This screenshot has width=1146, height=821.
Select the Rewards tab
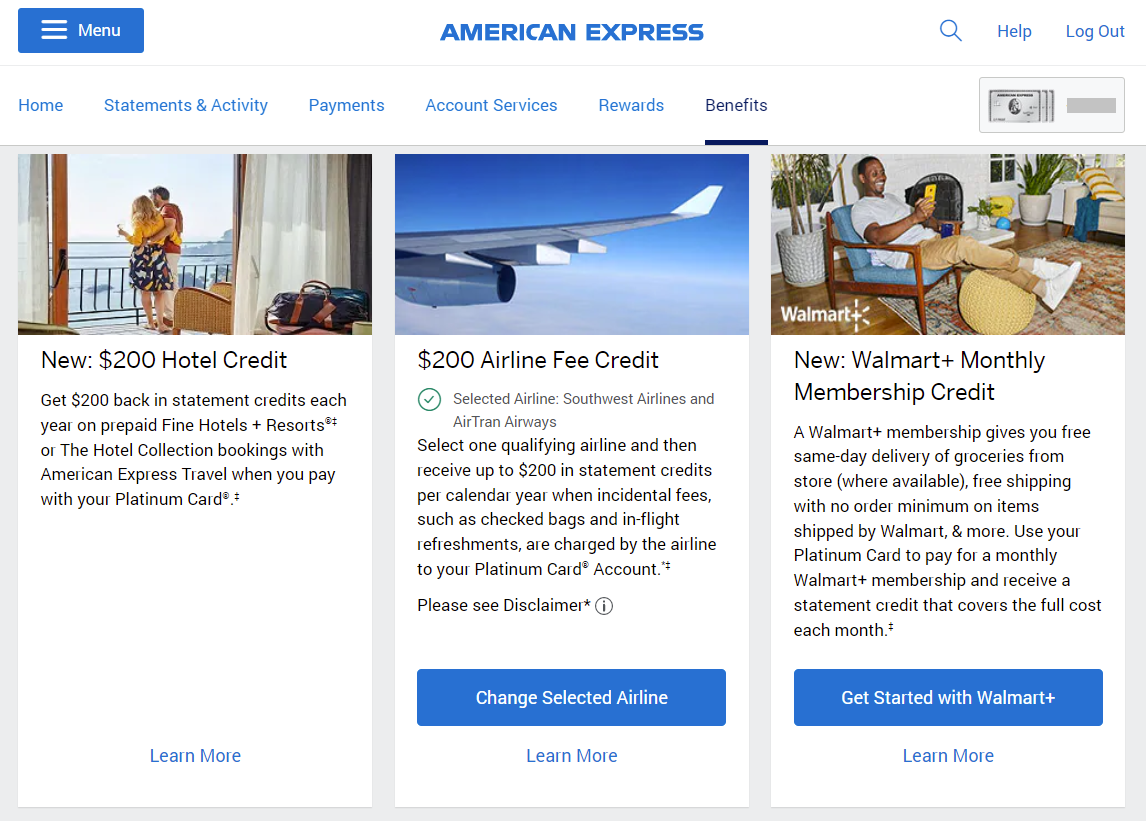click(x=631, y=105)
